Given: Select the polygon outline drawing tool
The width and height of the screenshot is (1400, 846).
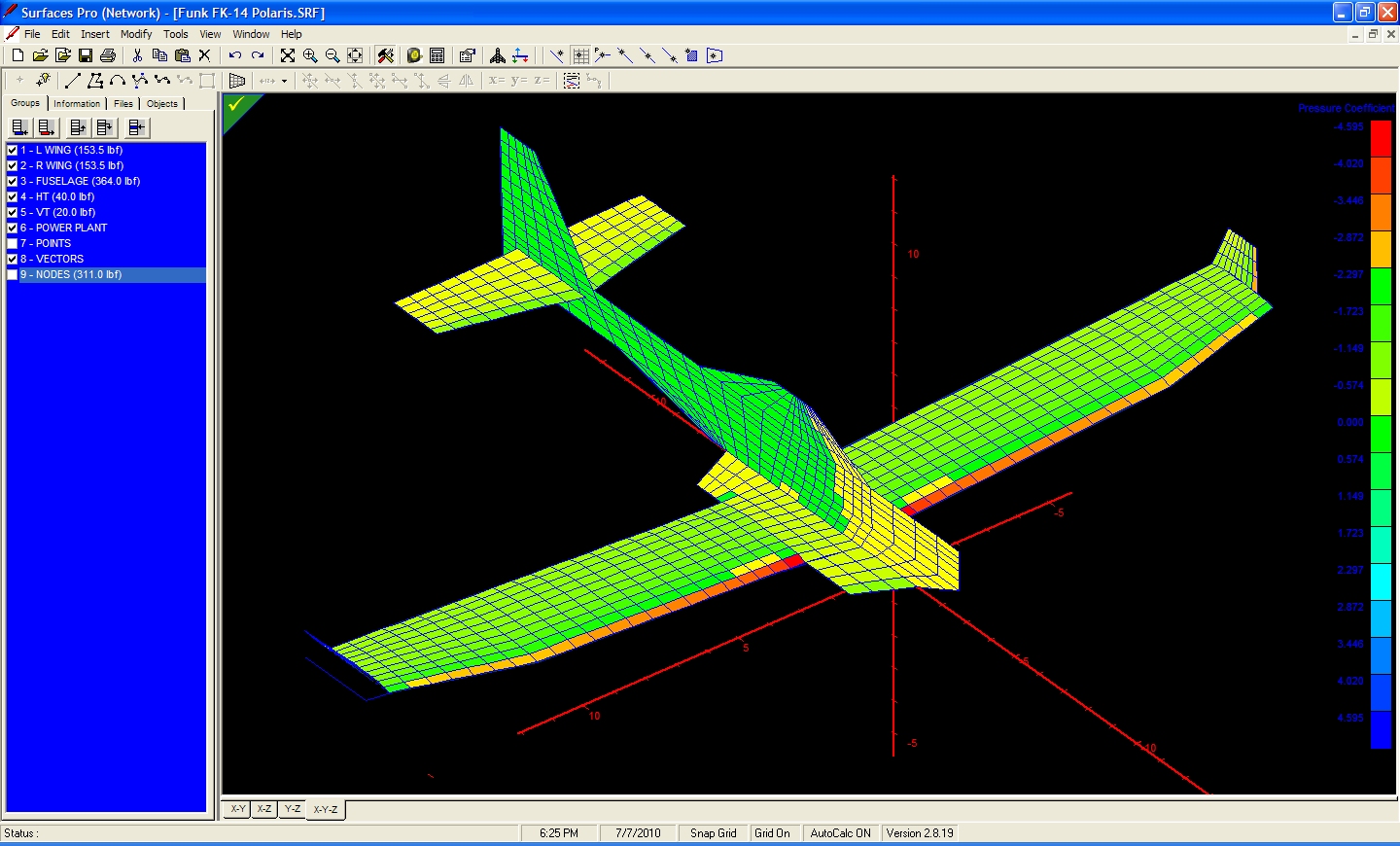Looking at the screenshot, I should (x=95, y=81).
